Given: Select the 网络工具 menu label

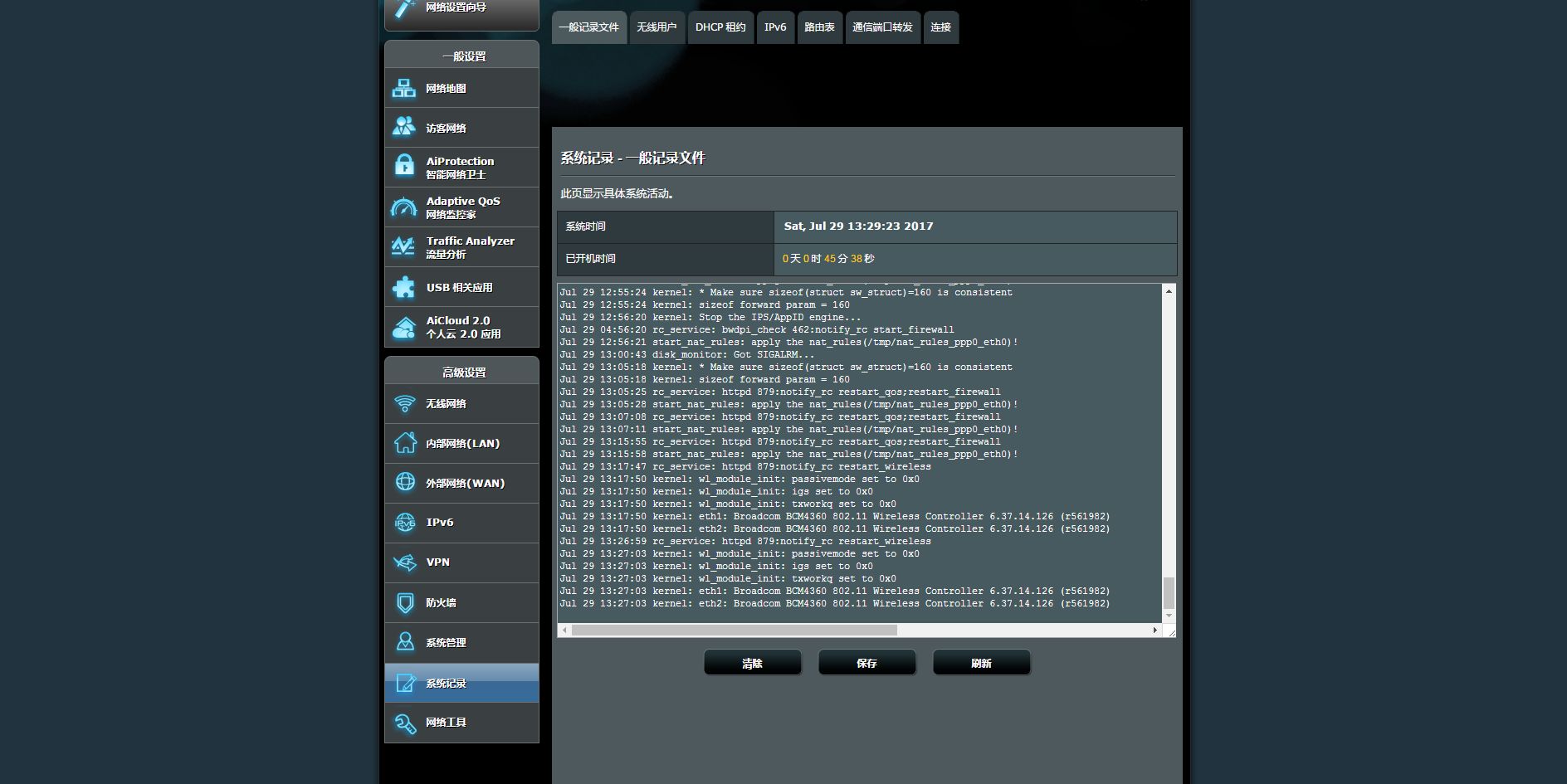Looking at the screenshot, I should pyautogui.click(x=446, y=723).
